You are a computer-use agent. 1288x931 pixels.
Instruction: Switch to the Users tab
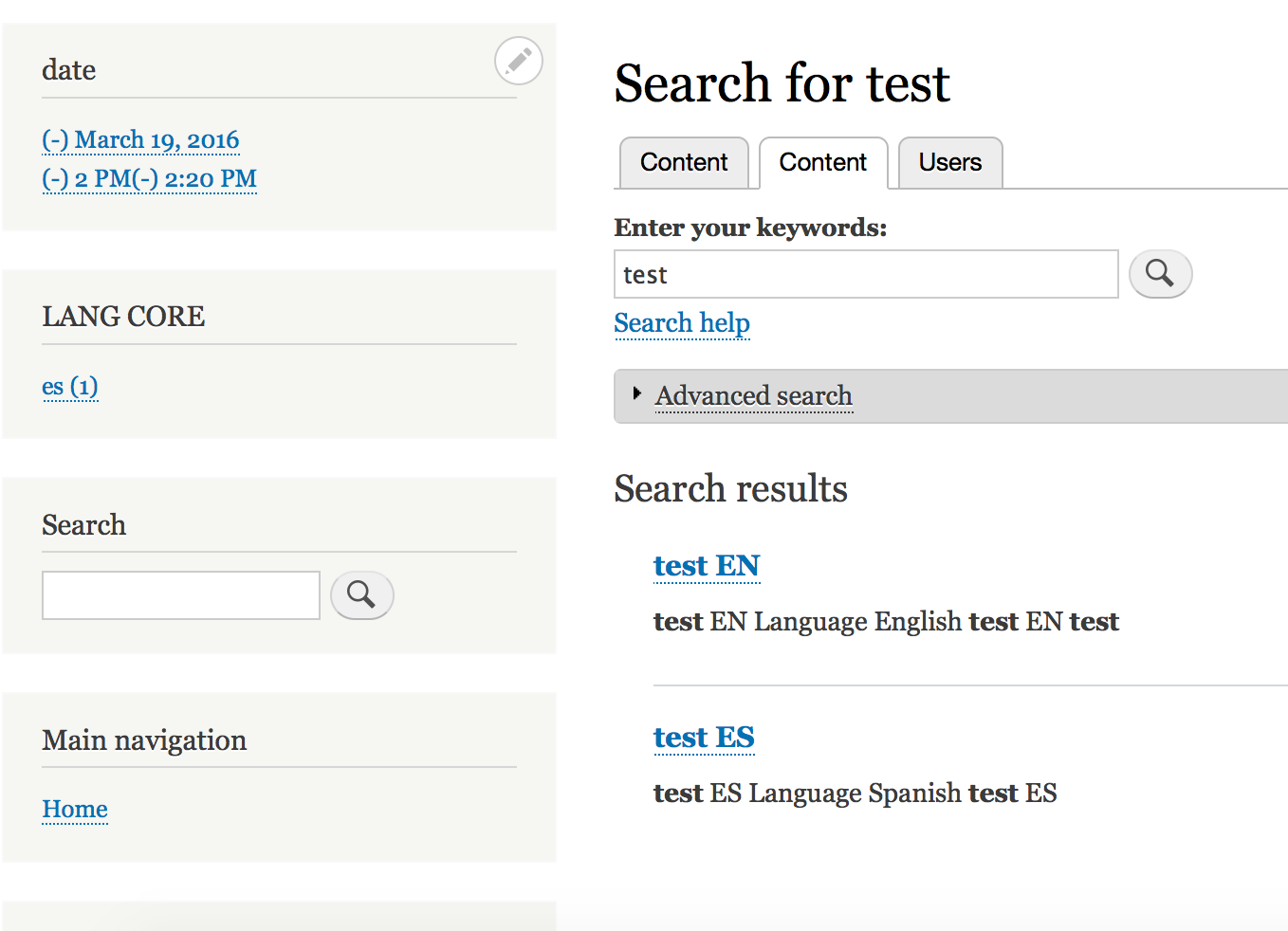949,163
